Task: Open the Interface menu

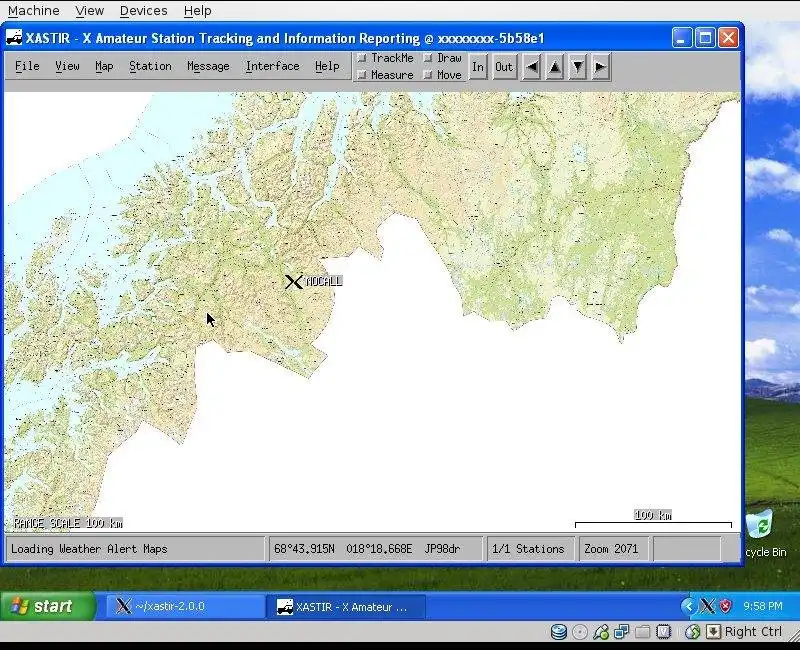Action: click(x=272, y=66)
